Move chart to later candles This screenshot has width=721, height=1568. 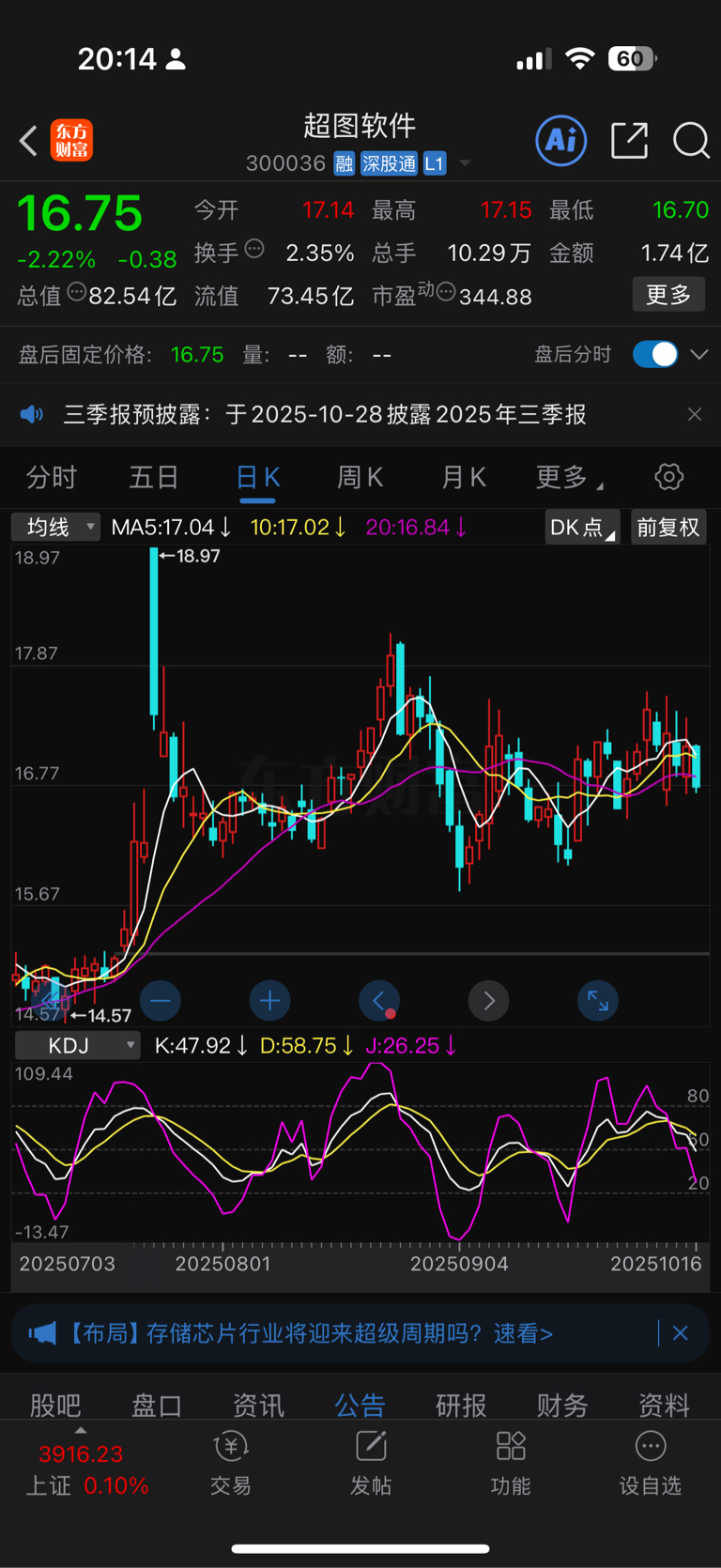coord(488,1001)
